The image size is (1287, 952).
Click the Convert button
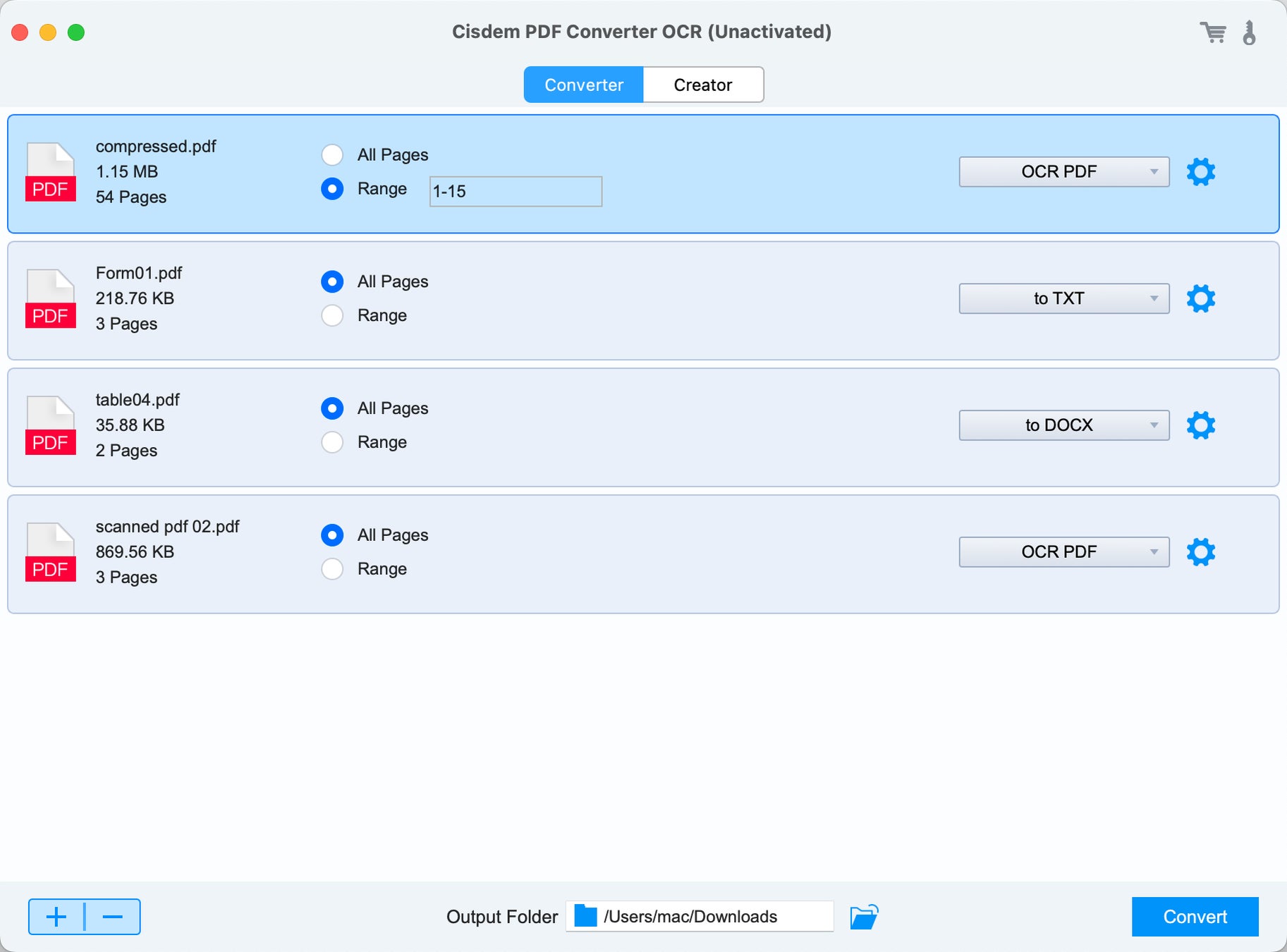click(1195, 917)
